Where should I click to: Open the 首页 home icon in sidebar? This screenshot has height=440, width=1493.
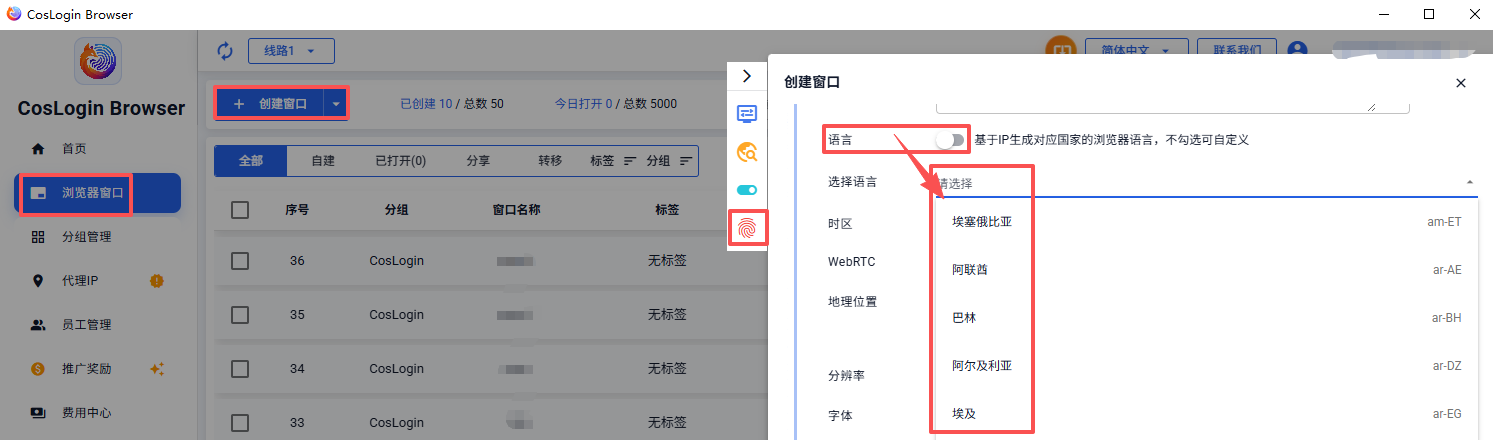tap(38, 149)
